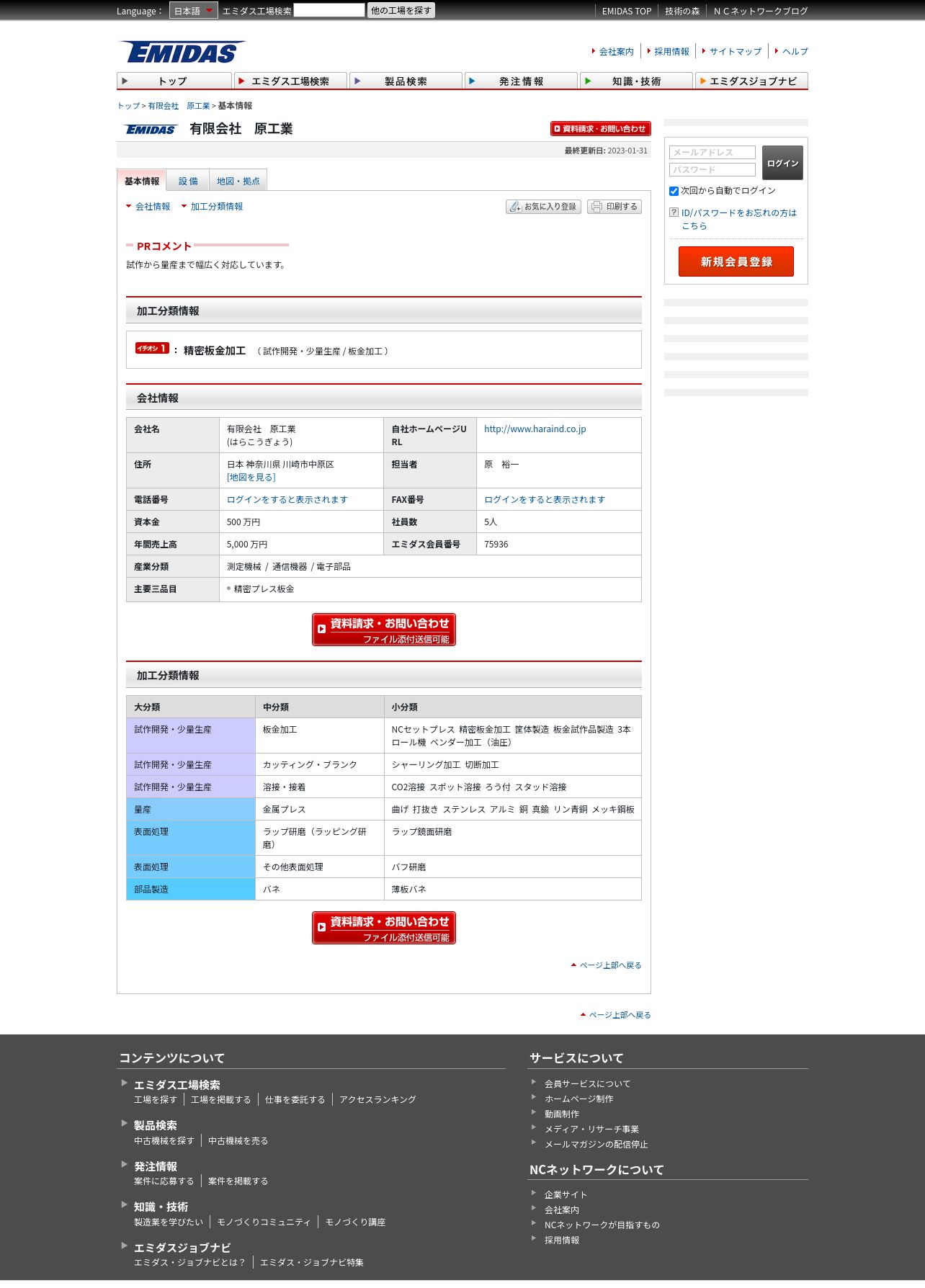Open footer アクセスランキング link

click(377, 1100)
